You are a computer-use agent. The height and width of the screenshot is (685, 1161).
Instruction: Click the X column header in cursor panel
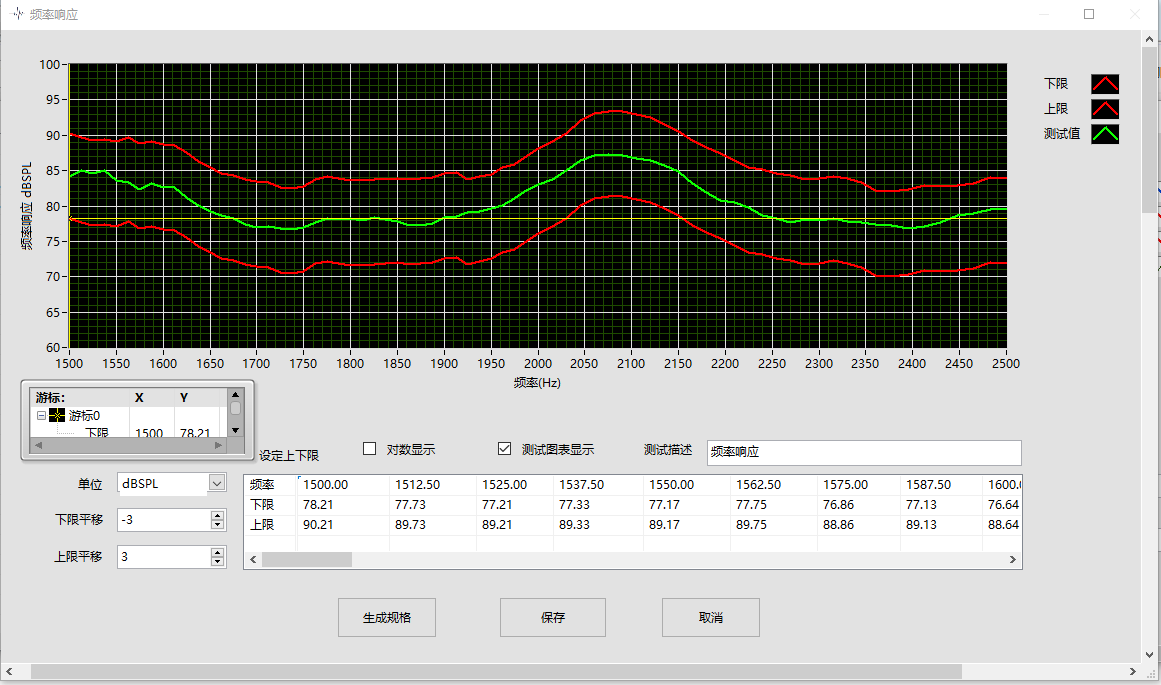tap(138, 398)
